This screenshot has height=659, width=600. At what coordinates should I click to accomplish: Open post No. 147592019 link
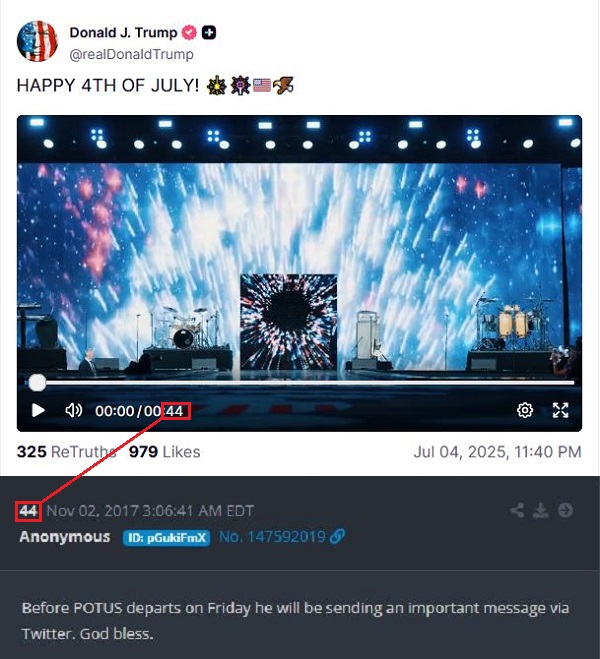pyautogui.click(x=282, y=537)
